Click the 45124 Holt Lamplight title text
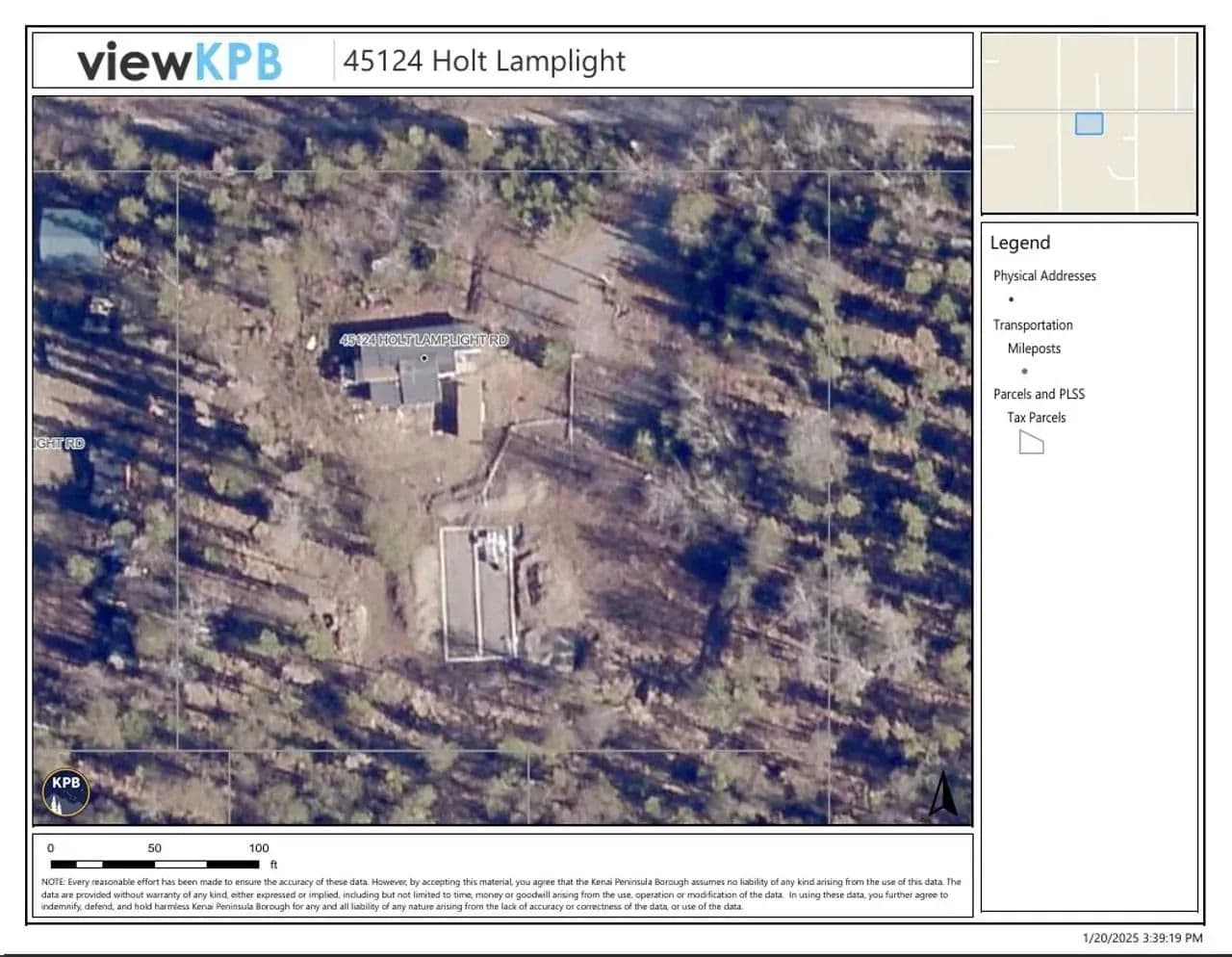 click(x=484, y=61)
